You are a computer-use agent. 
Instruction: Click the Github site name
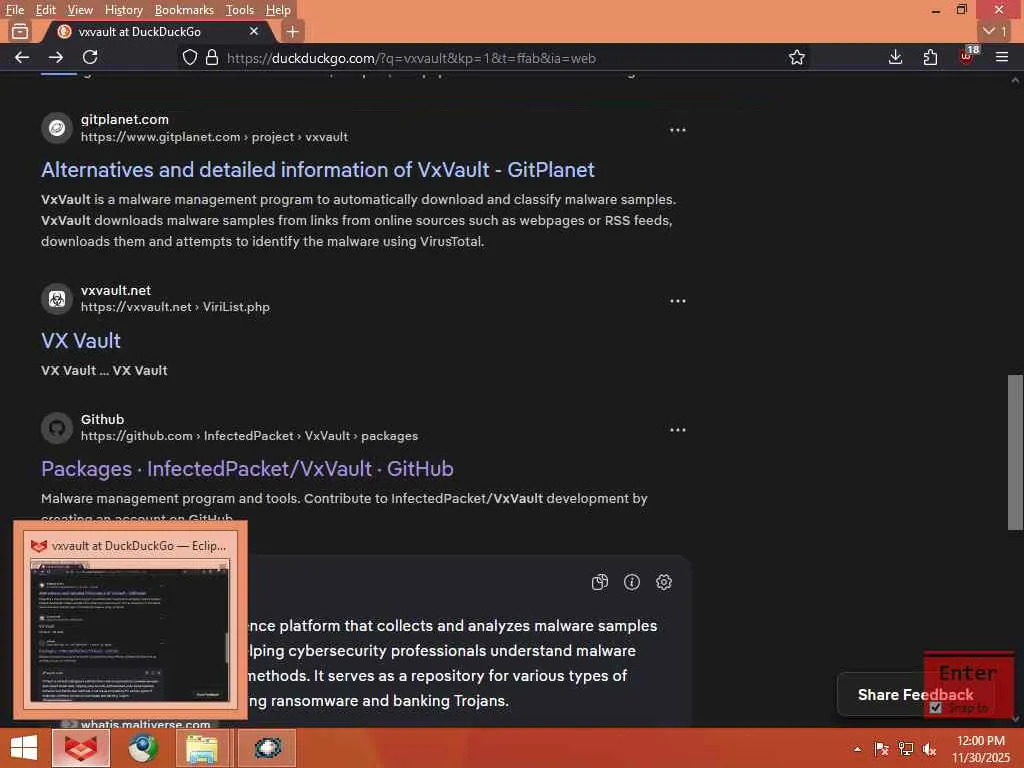coord(103,419)
